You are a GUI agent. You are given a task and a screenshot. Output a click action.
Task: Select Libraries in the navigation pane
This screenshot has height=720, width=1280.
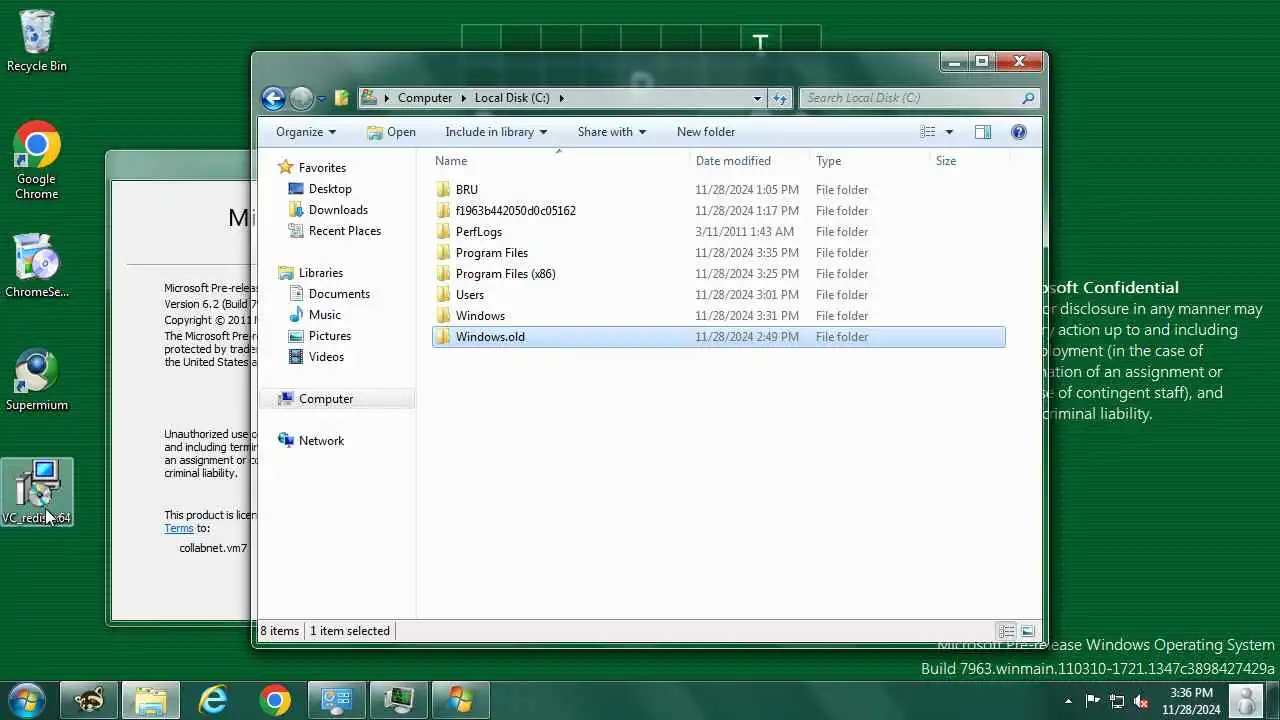point(320,273)
